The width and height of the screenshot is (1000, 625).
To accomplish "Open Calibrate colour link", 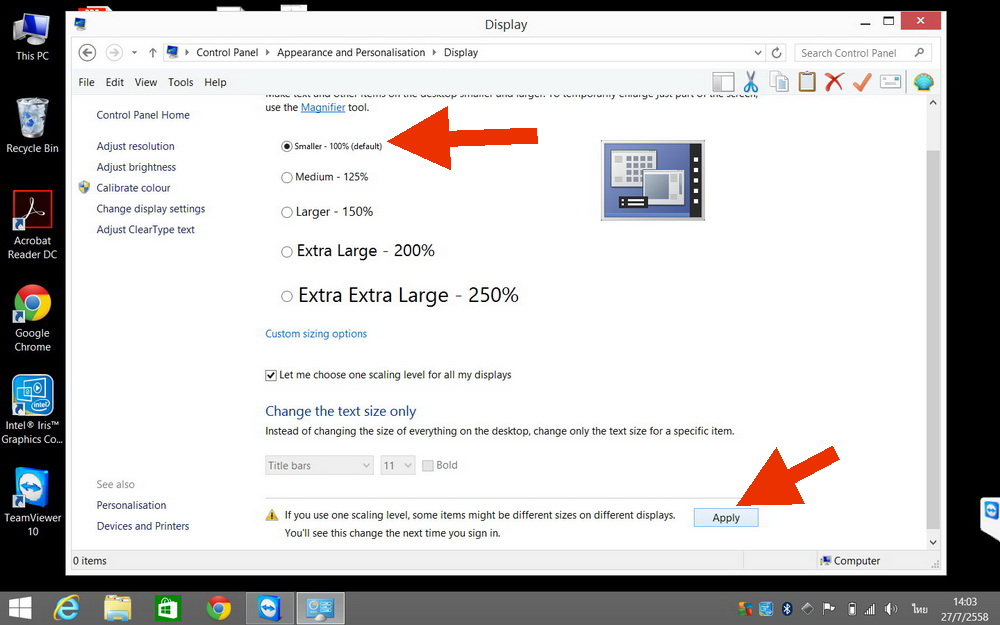I will coord(133,188).
